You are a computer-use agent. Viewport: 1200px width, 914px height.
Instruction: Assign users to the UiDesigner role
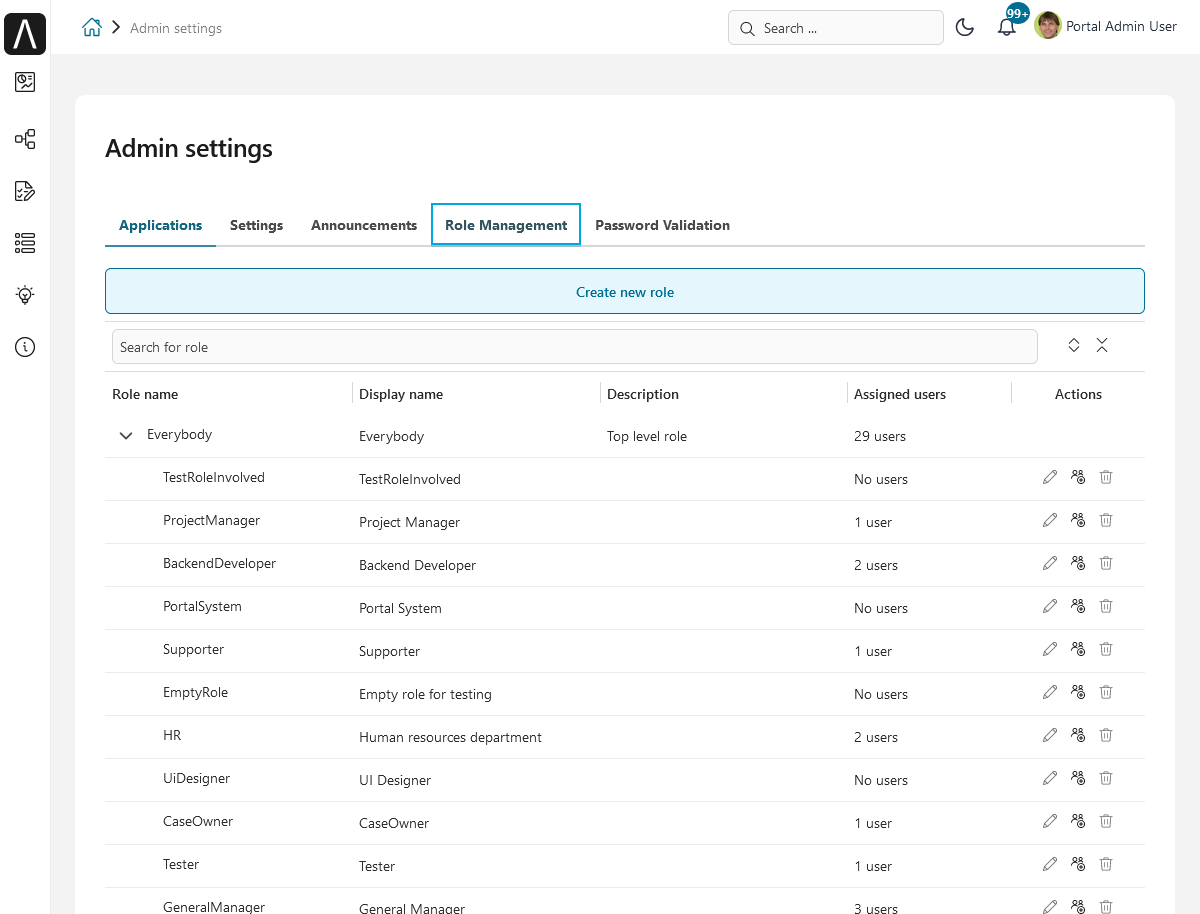(x=1078, y=778)
